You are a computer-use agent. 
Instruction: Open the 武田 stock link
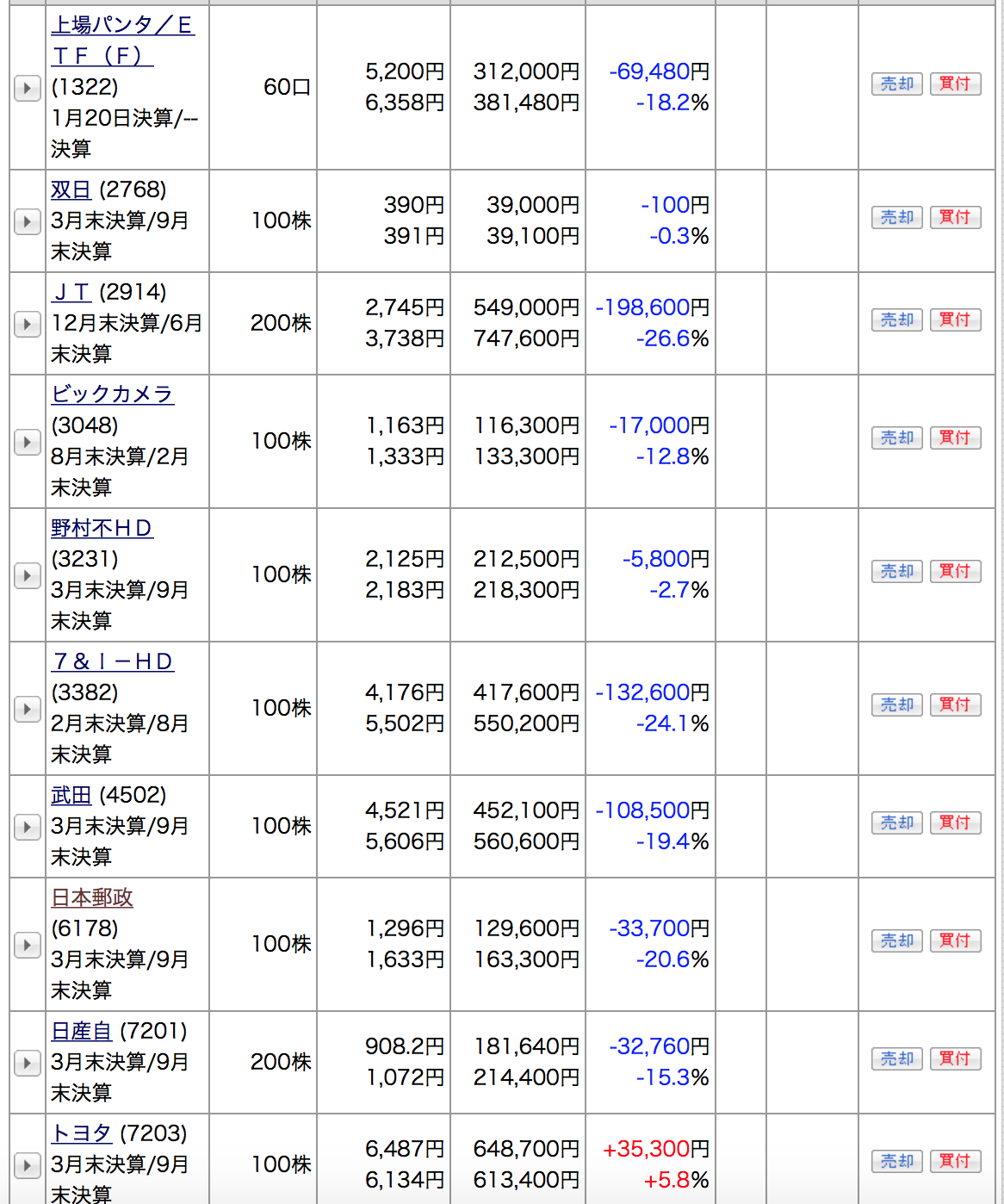(x=71, y=795)
